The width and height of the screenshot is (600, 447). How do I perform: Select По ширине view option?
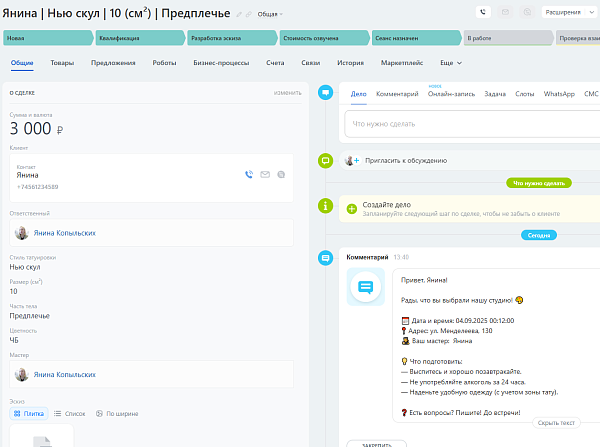[x=117, y=413]
